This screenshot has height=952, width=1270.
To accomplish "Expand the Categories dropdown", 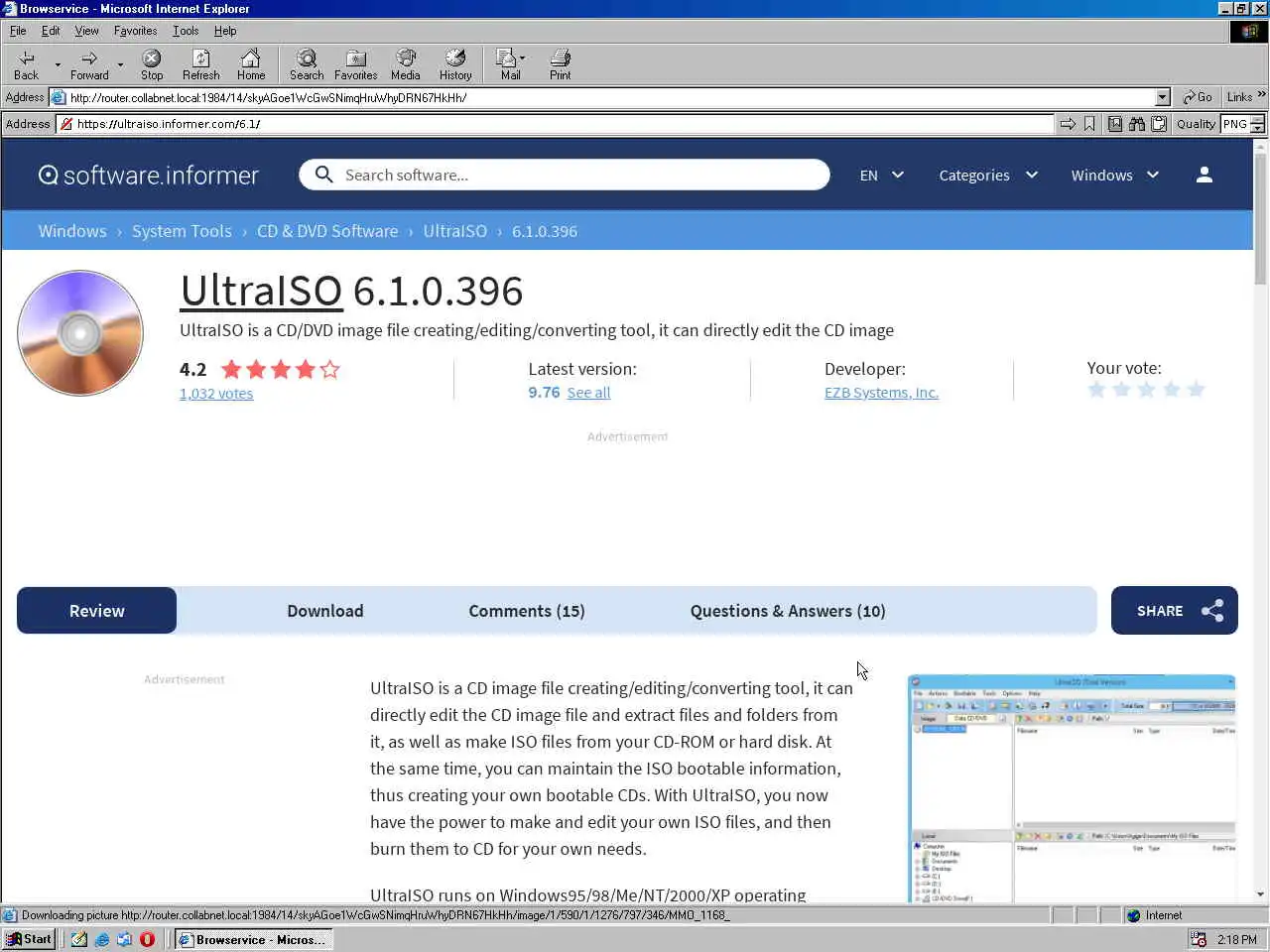I will point(988,176).
